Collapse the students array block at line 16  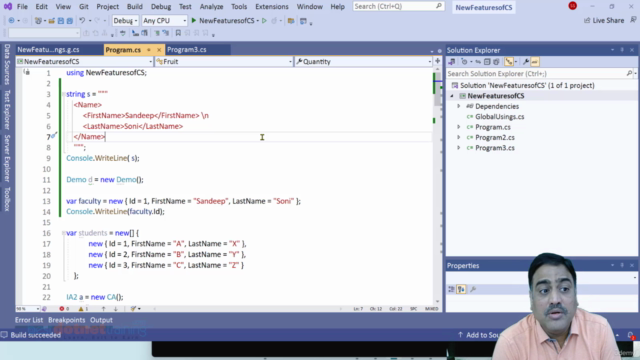64,233
